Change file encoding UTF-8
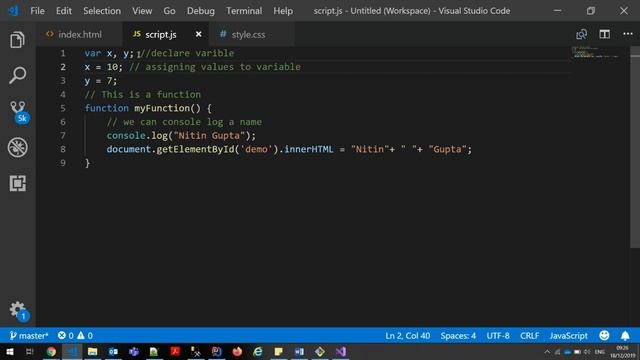This screenshot has height=360, width=640. (x=498, y=336)
